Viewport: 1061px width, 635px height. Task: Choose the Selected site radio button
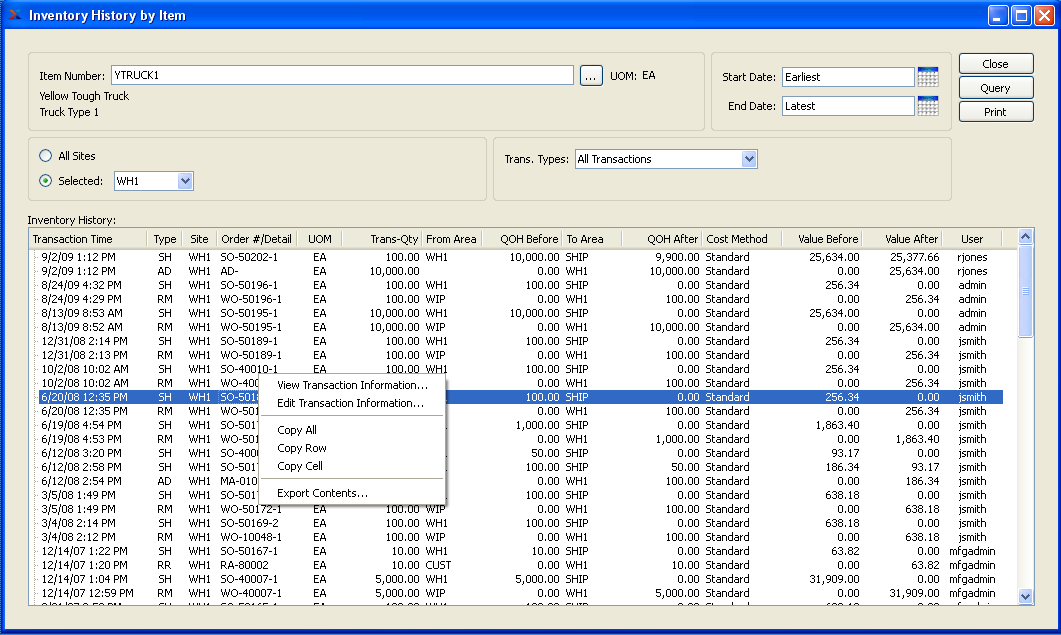[x=45, y=181]
